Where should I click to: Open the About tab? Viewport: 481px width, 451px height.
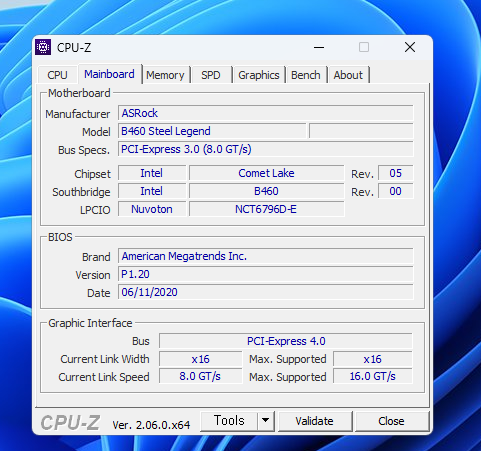tap(348, 75)
